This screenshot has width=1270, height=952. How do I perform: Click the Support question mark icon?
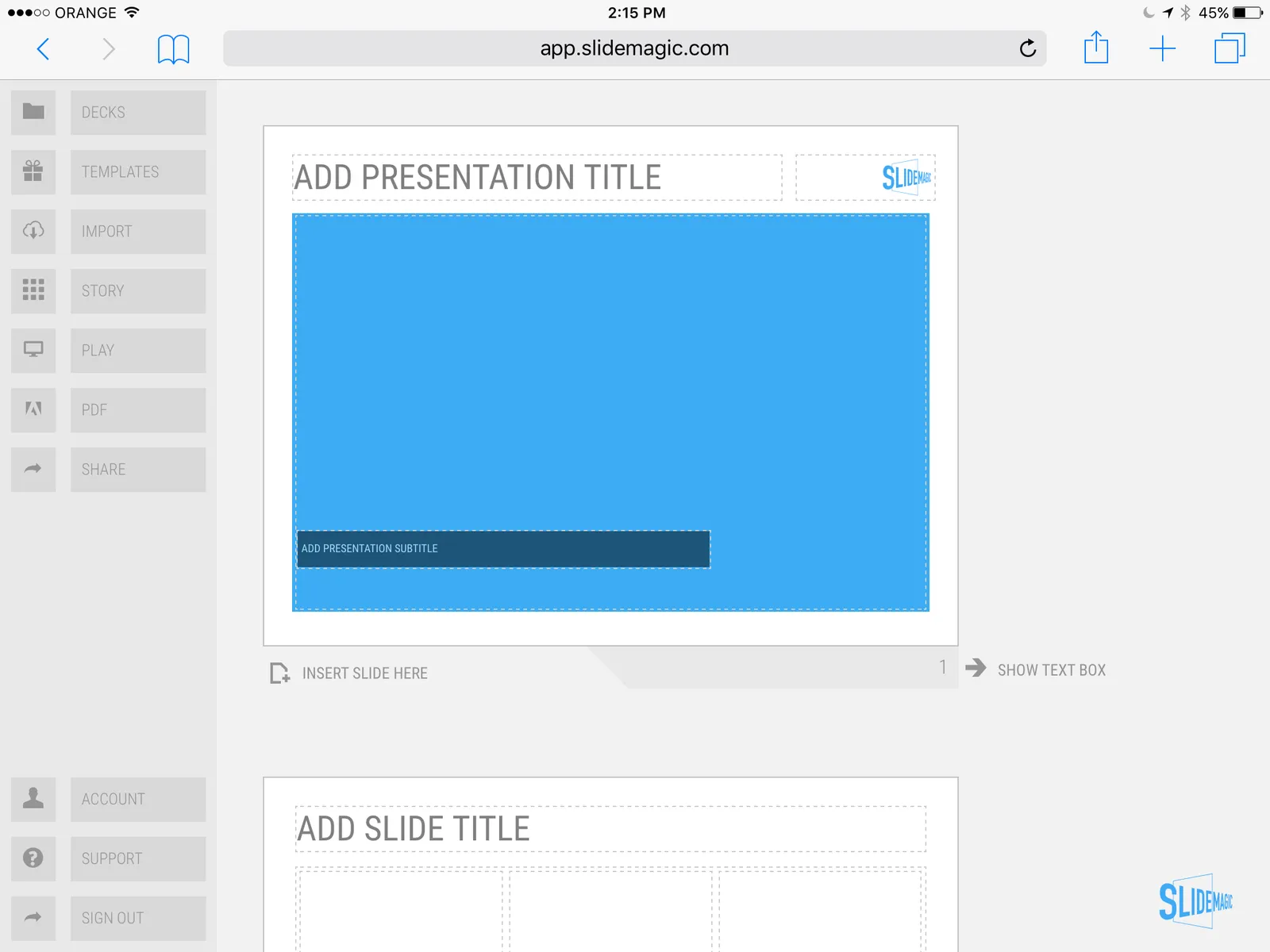(x=33, y=858)
